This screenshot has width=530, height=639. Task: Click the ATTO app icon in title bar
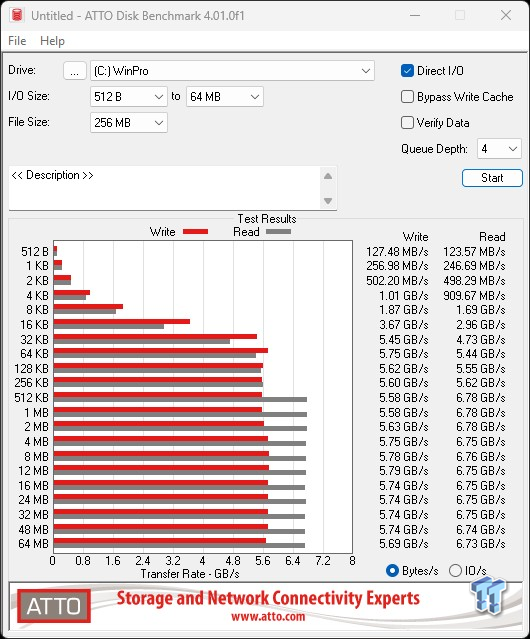click(17, 15)
